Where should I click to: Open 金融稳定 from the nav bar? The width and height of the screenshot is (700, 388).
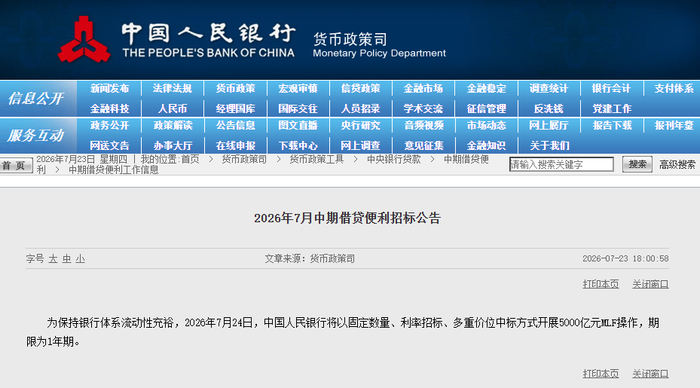click(486, 88)
